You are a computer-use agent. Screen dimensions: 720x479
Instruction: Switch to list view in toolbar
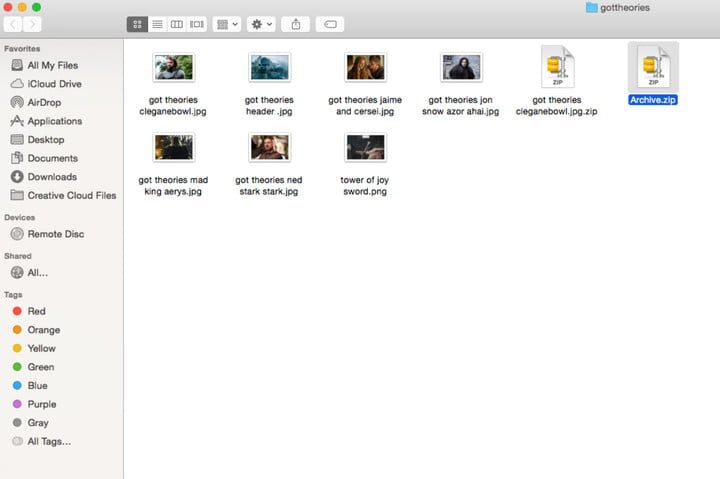coord(157,24)
